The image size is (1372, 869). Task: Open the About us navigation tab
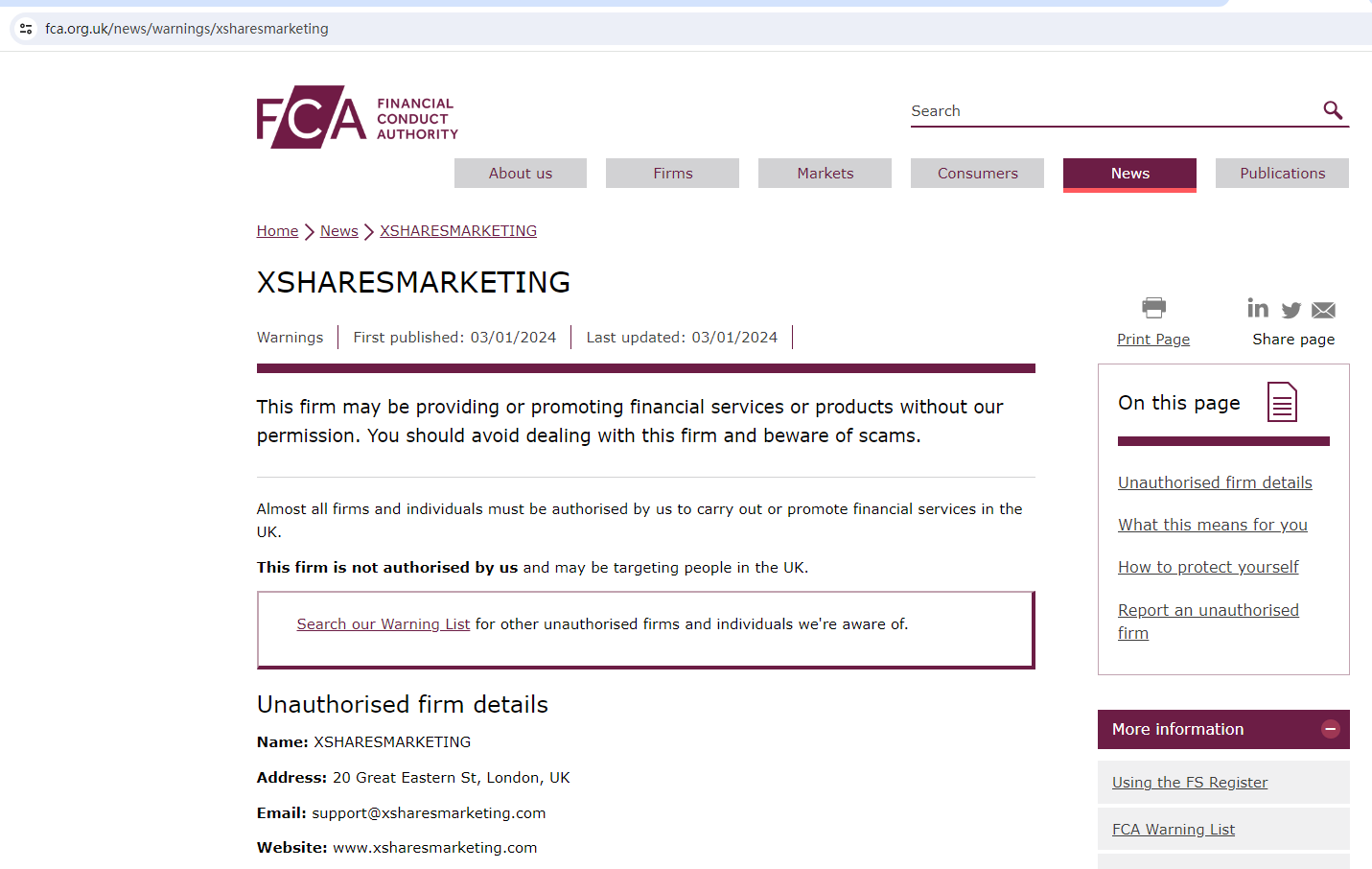(x=521, y=174)
